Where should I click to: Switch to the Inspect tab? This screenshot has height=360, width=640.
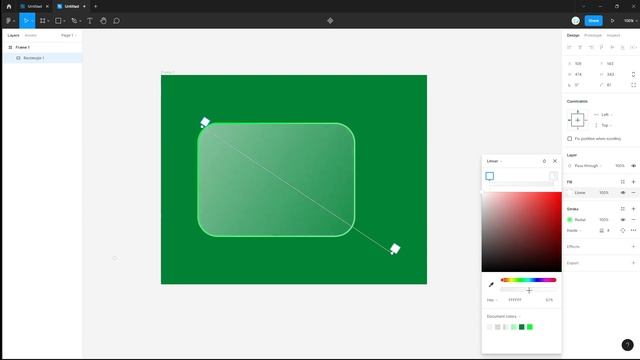(613, 36)
